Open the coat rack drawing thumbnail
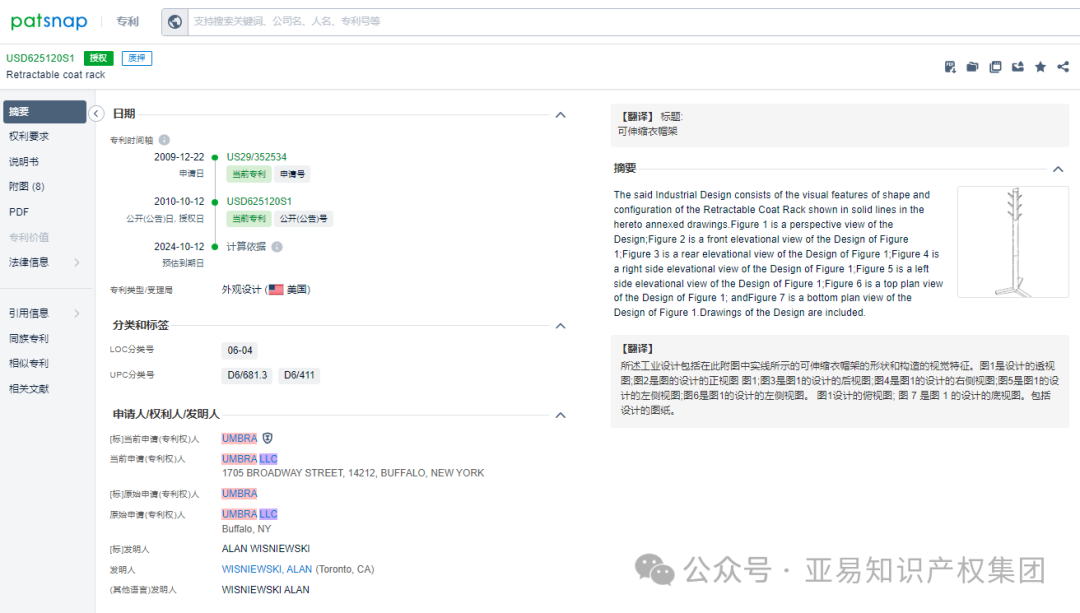This screenshot has width=1080, height=613. 1012,242
